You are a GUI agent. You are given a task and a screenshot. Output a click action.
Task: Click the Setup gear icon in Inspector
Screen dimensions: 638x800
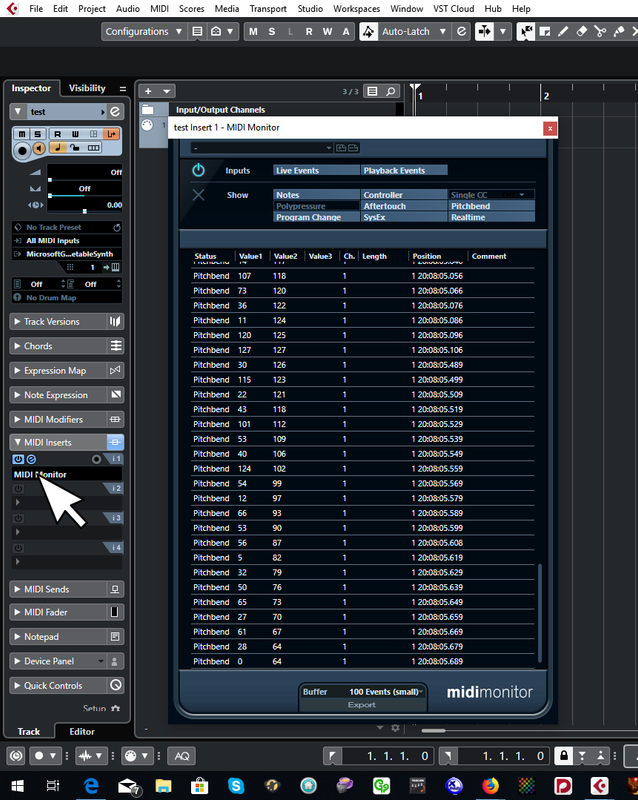coord(115,708)
